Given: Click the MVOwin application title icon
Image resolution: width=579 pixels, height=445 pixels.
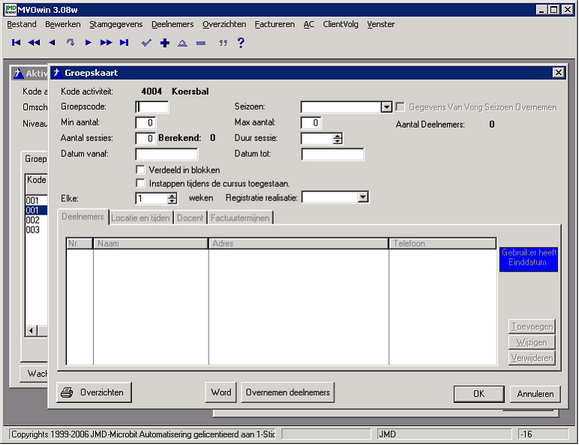Looking at the screenshot, I should point(10,10).
